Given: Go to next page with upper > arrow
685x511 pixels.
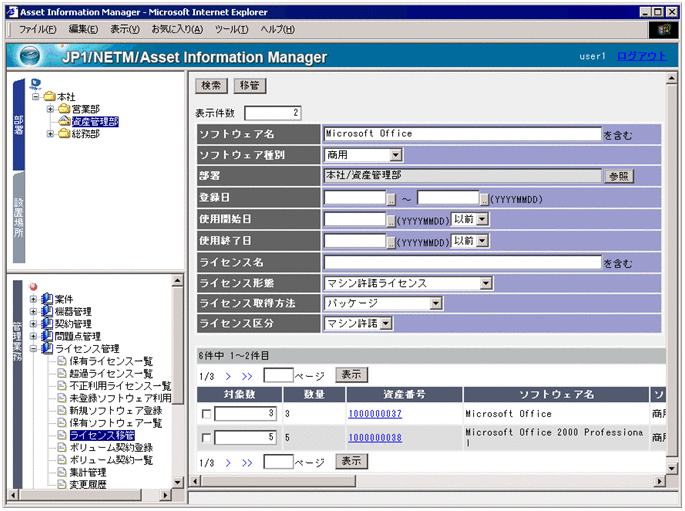Looking at the screenshot, I should (228, 376).
